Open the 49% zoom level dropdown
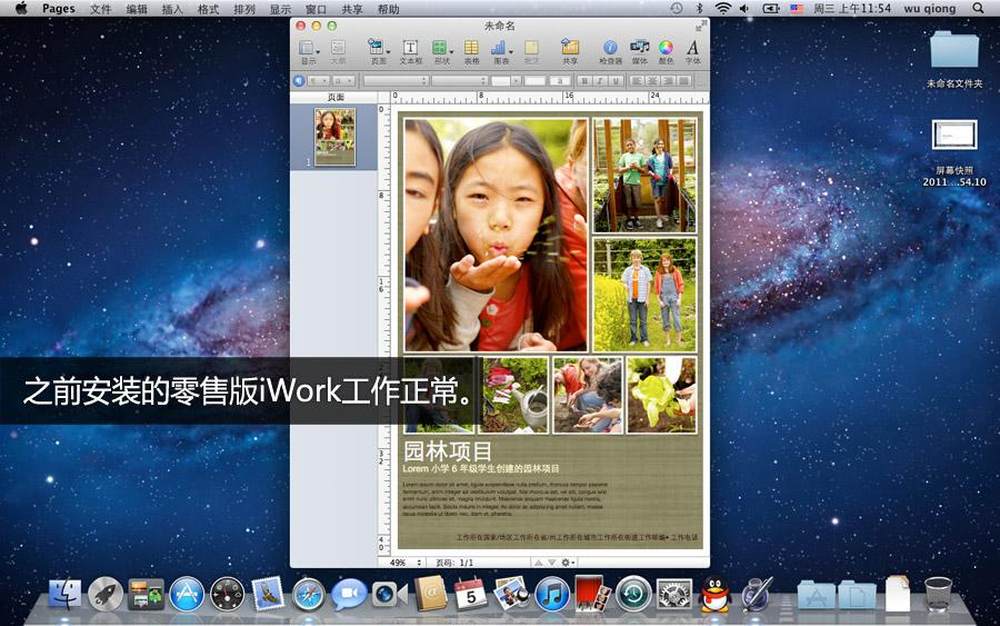The height and width of the screenshot is (626, 1000). pyautogui.click(x=406, y=562)
